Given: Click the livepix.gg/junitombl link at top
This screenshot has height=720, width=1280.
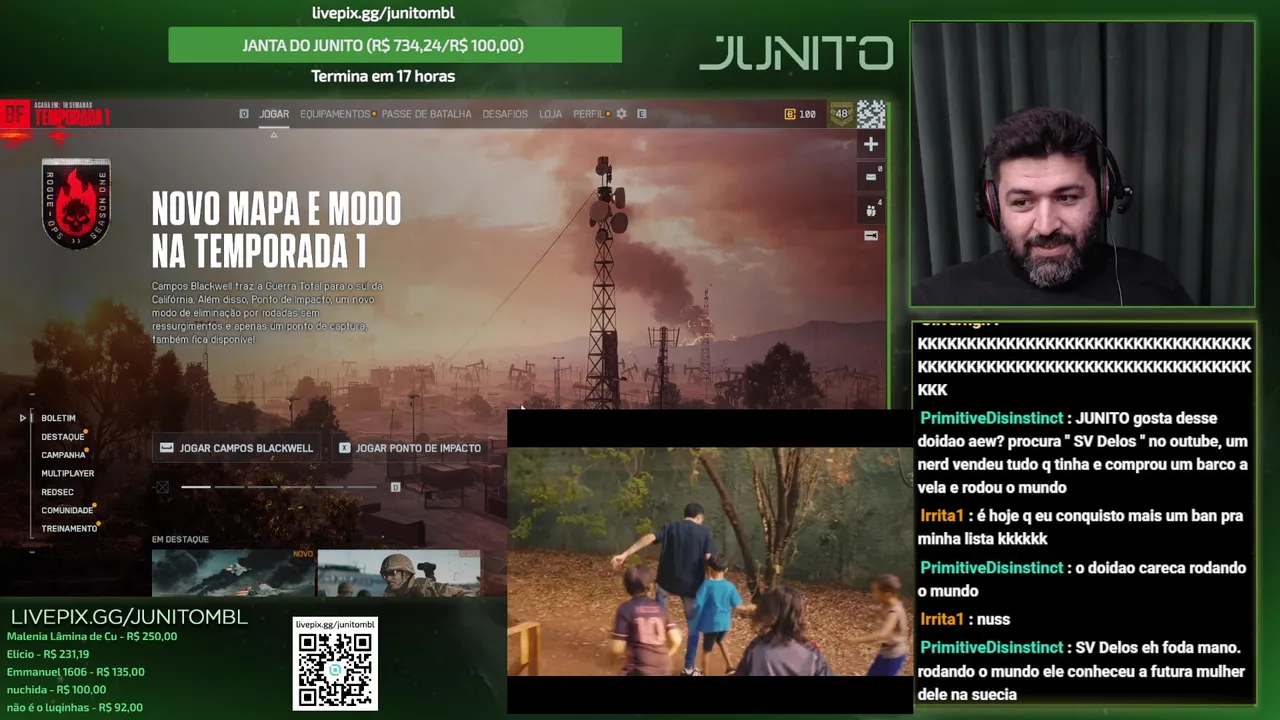Looking at the screenshot, I should tap(383, 13).
